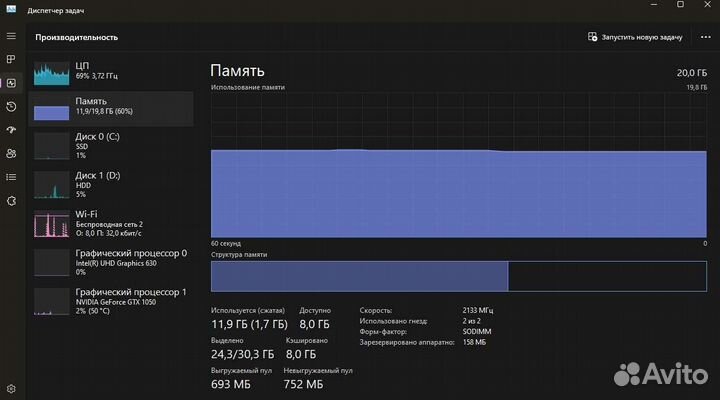Click 'Запустить новую задачу' button
This screenshot has height=400, width=720.
pyautogui.click(x=635, y=37)
